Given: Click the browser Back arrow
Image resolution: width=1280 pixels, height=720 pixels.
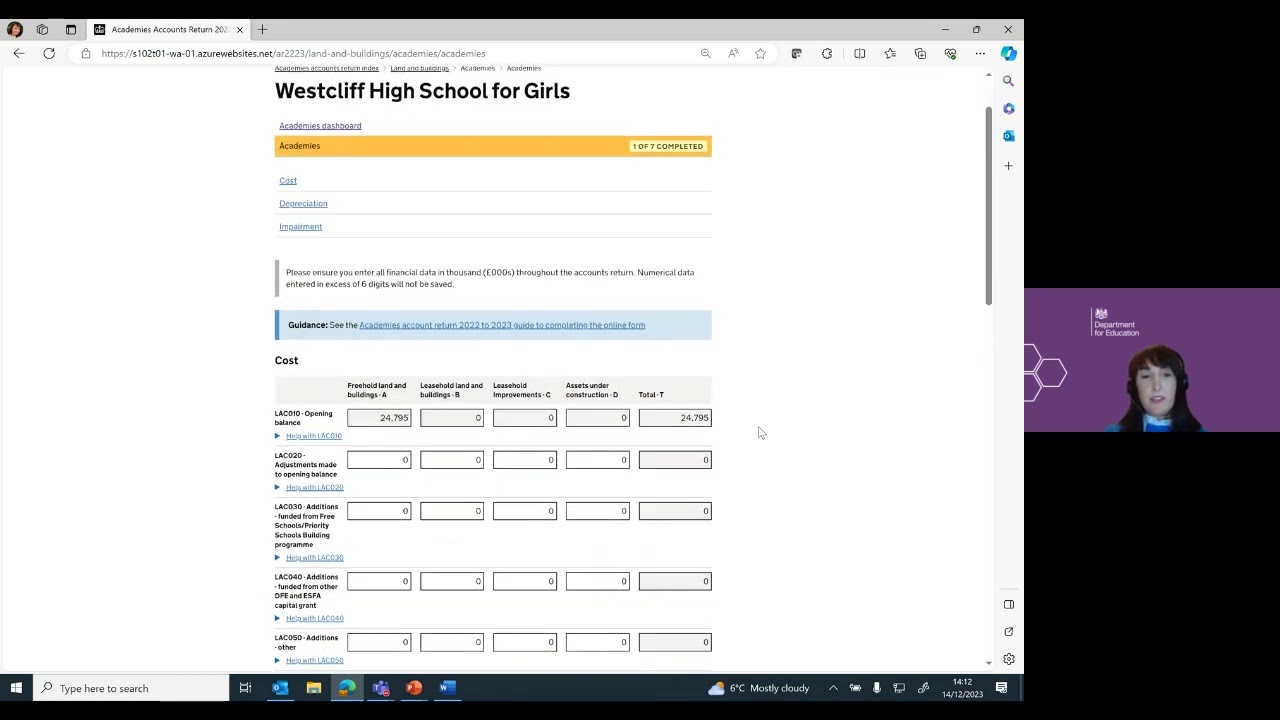Looking at the screenshot, I should click(19, 53).
